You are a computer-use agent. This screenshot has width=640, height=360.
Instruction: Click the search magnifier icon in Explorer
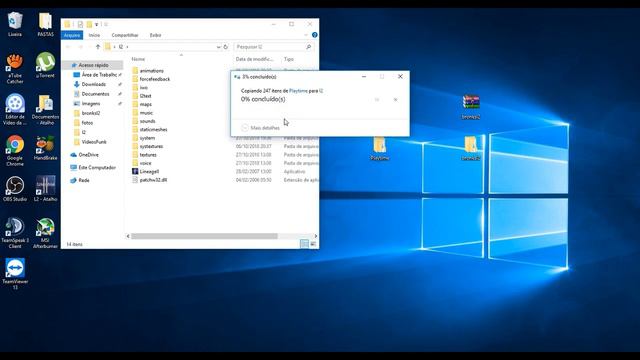[x=309, y=47]
